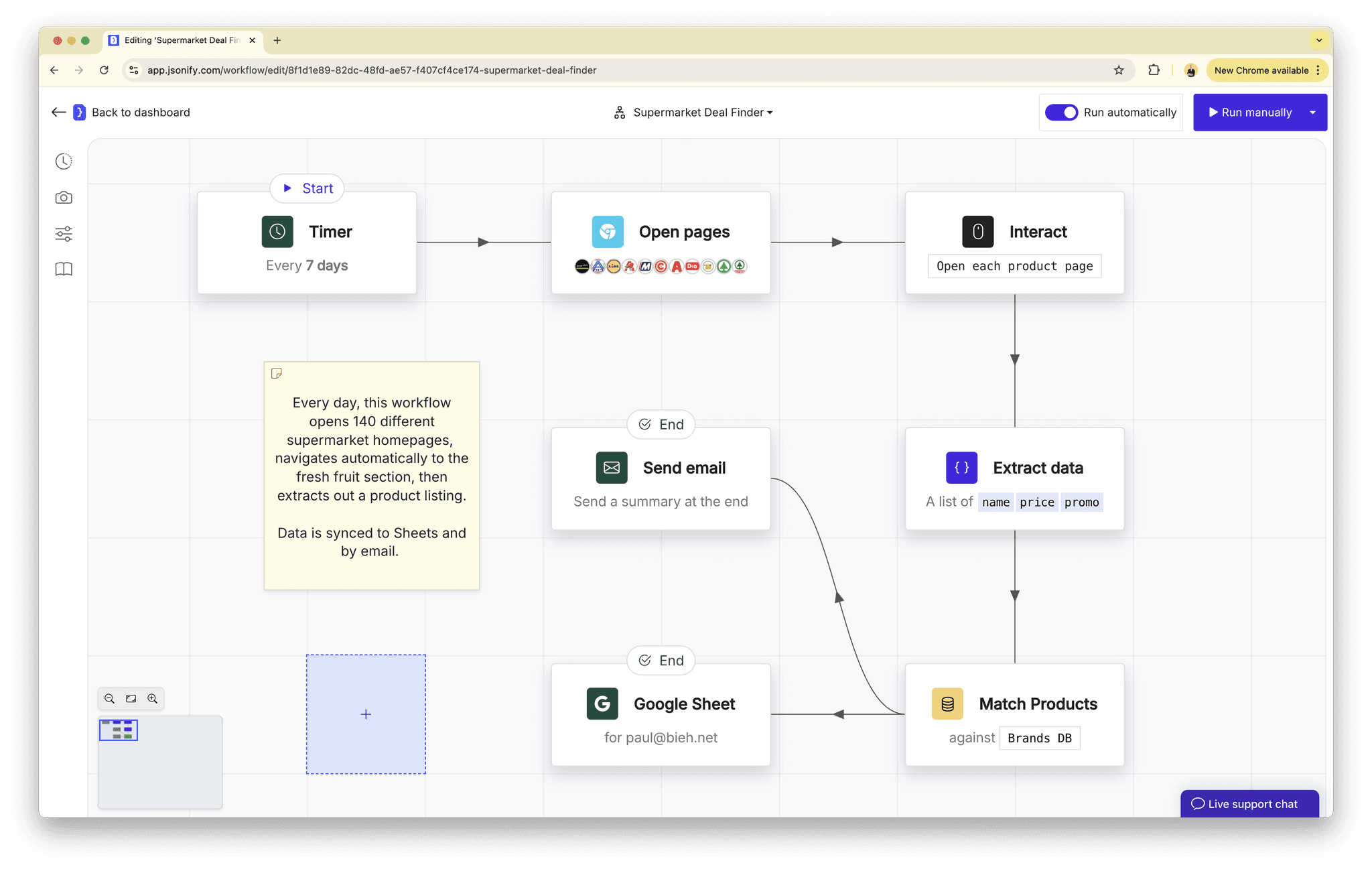Click the 'price' field tag in Extract data
Screen dimensions: 1372x869
pos(1036,502)
